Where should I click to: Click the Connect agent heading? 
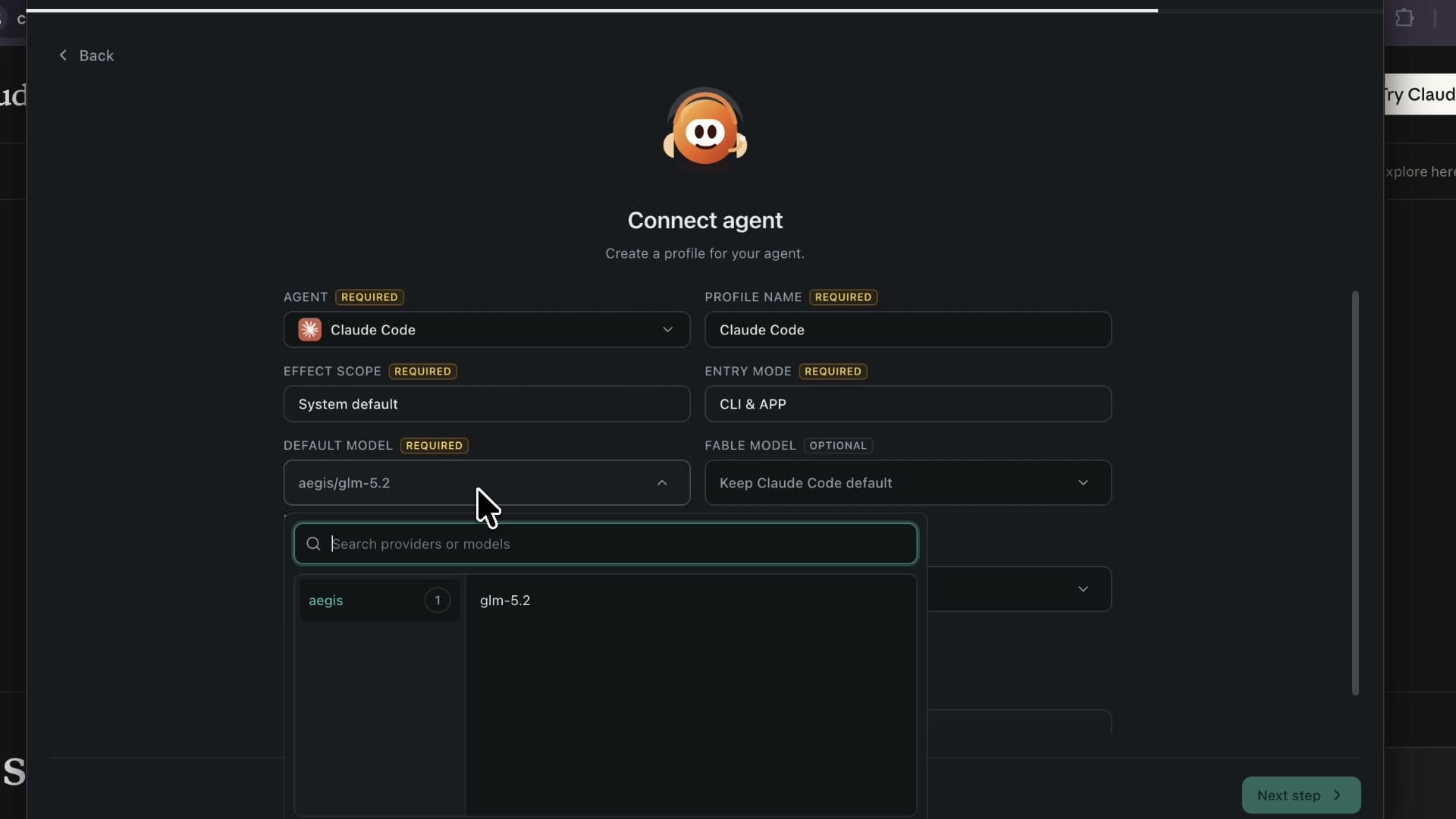(705, 221)
